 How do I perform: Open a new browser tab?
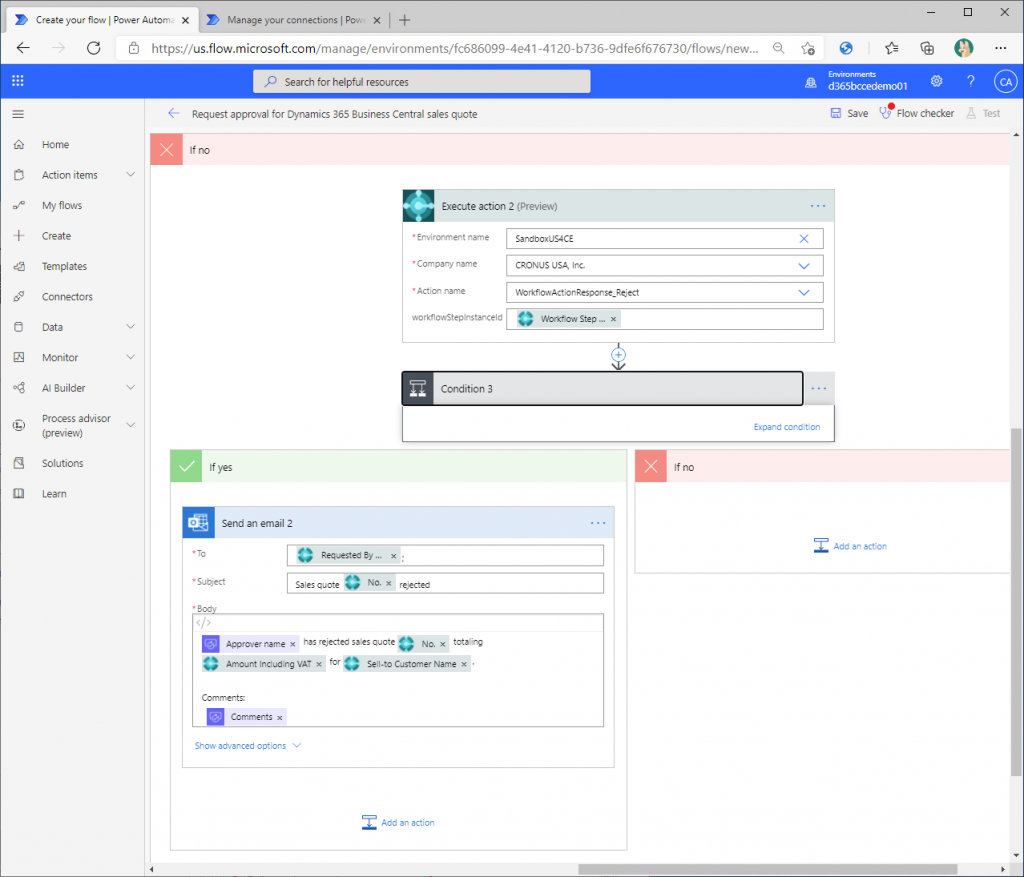click(x=404, y=20)
